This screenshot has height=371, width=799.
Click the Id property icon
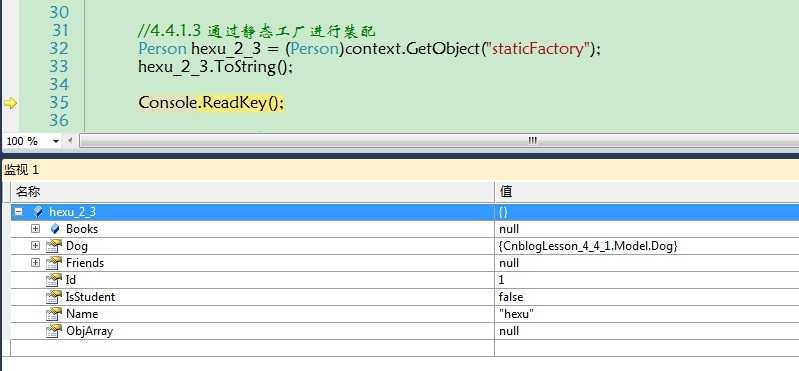point(54,280)
